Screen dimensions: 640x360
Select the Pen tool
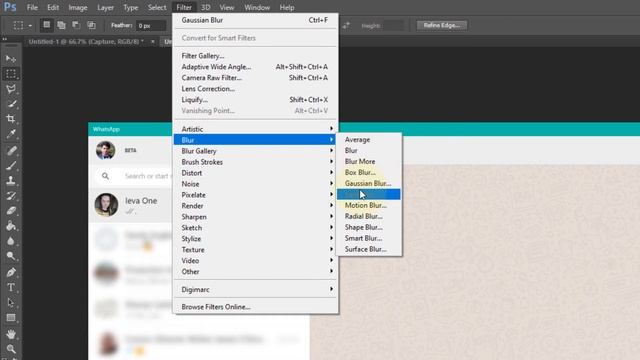tap(11, 272)
